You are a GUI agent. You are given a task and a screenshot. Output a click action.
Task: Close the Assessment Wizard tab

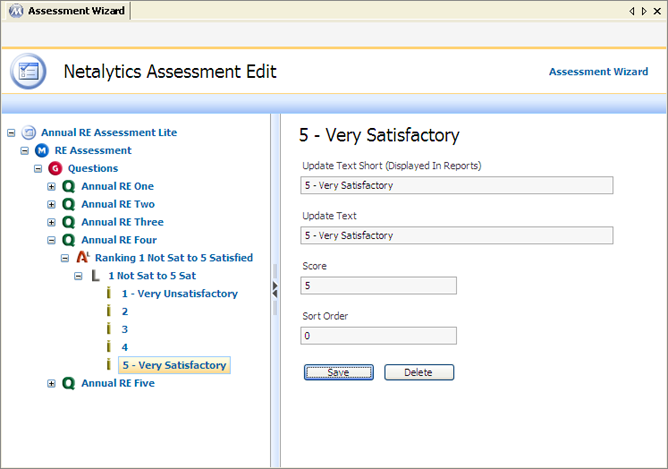coord(657,11)
